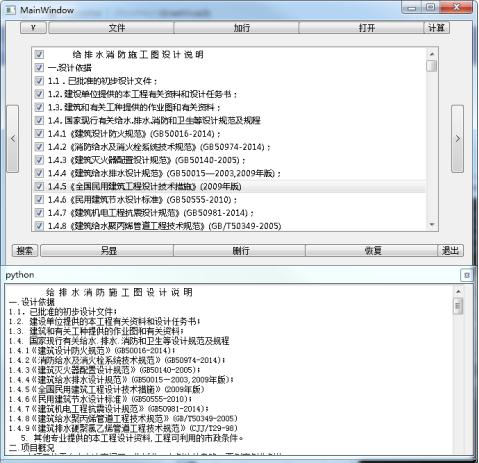Screen dimensions: 479x463
Task: Click python panel line 1.4.1 (GB50016-2014)
Action: click(92, 350)
